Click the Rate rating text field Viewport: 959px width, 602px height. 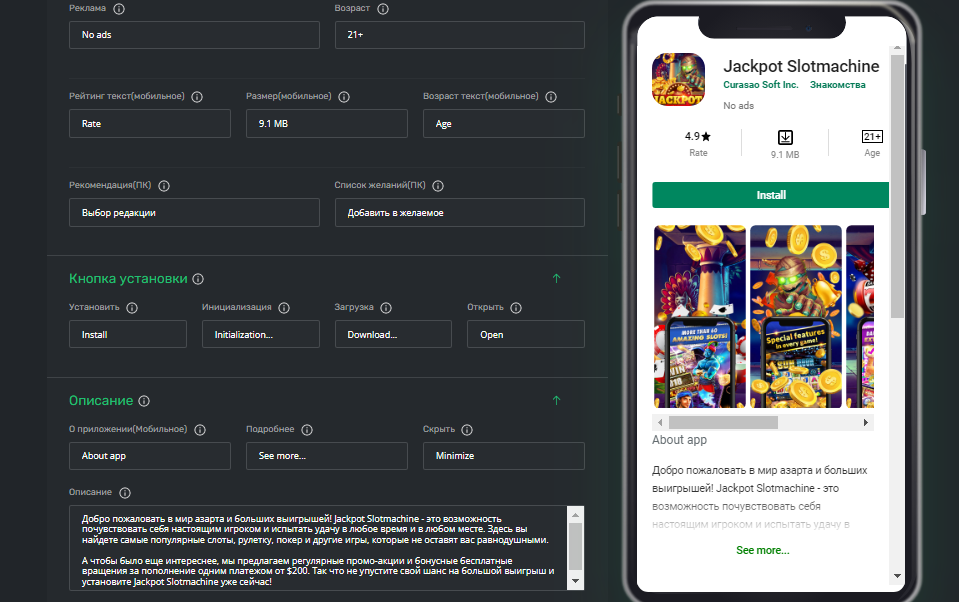coord(150,124)
